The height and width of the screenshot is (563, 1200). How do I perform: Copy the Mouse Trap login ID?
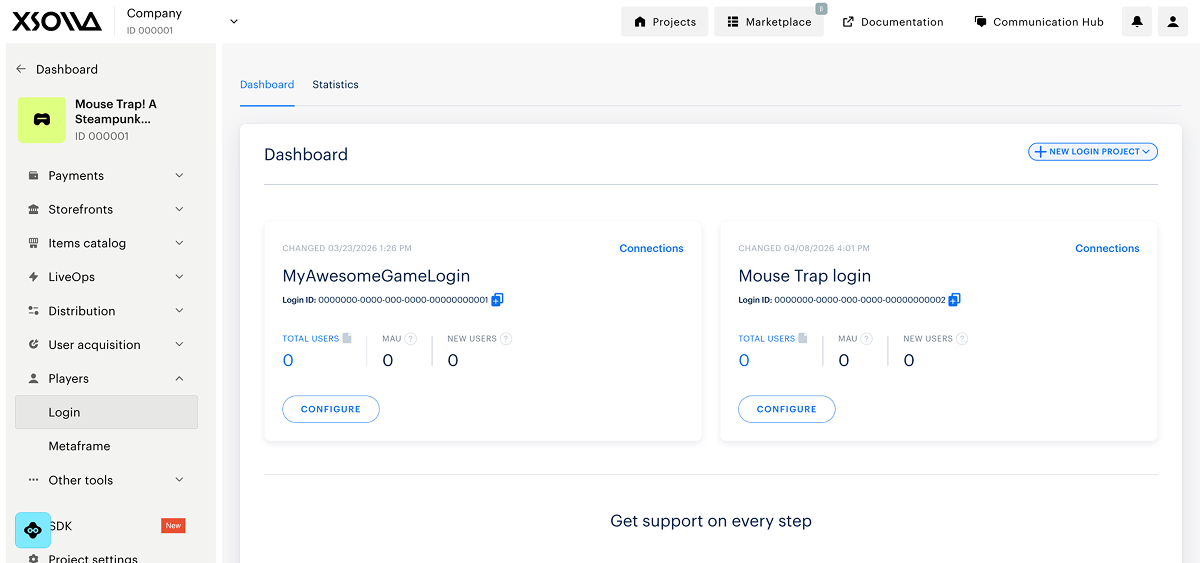954,300
